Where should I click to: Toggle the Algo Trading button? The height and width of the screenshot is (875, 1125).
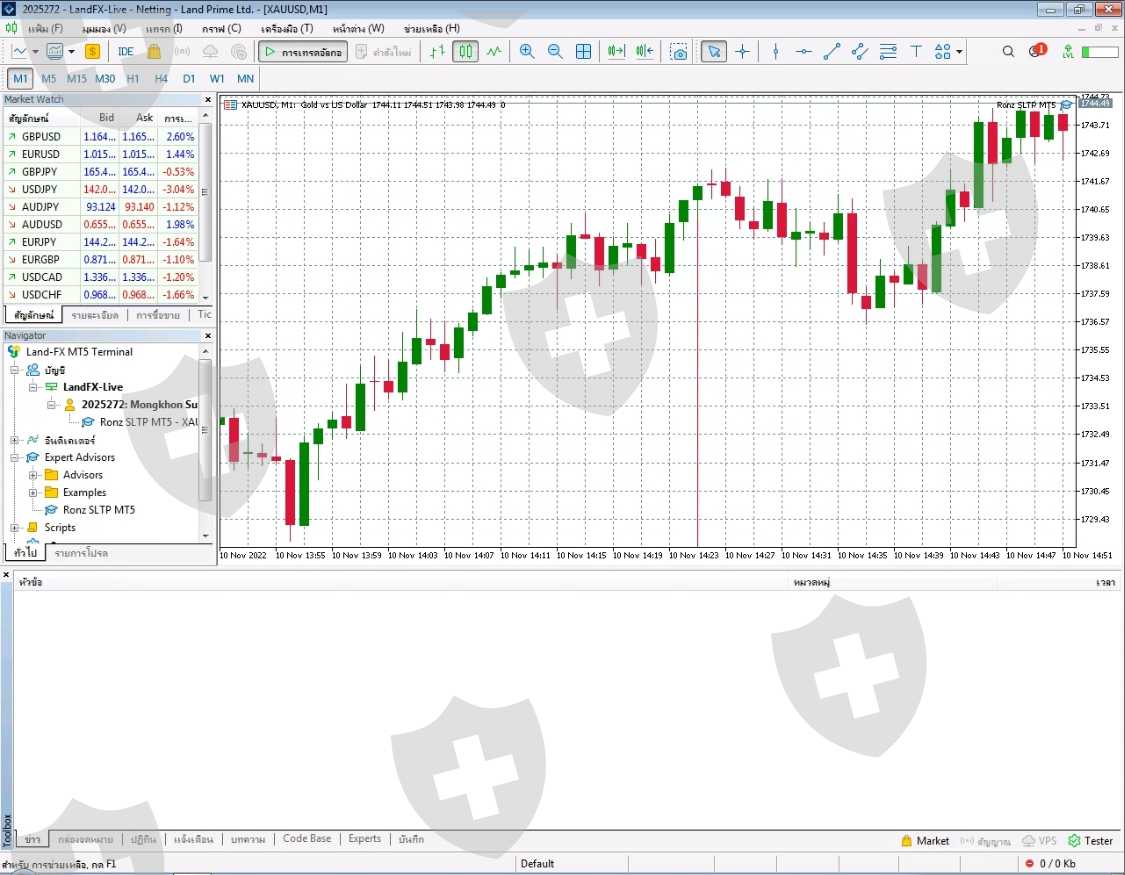(303, 52)
